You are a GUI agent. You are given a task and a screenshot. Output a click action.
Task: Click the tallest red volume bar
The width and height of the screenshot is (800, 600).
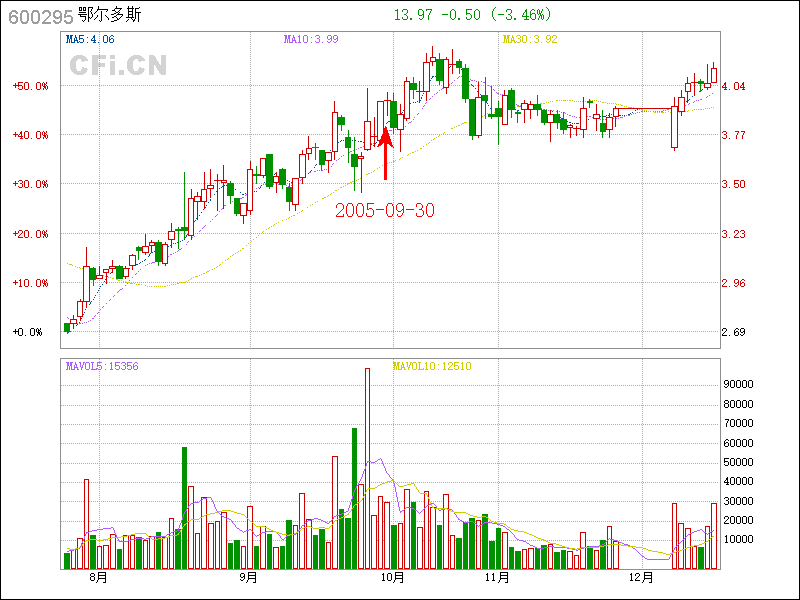(x=367, y=468)
